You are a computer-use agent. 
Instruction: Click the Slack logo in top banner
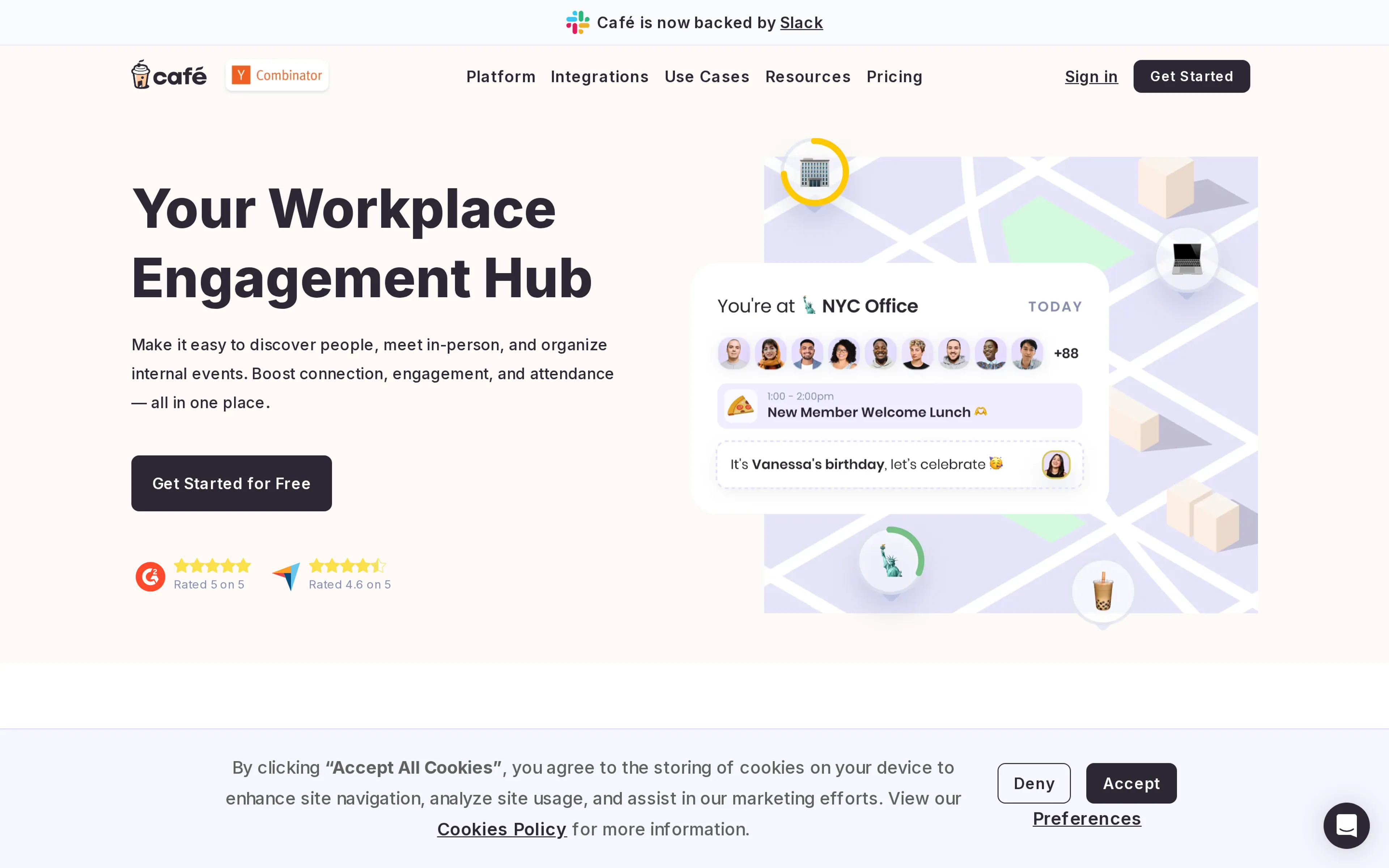(x=577, y=22)
